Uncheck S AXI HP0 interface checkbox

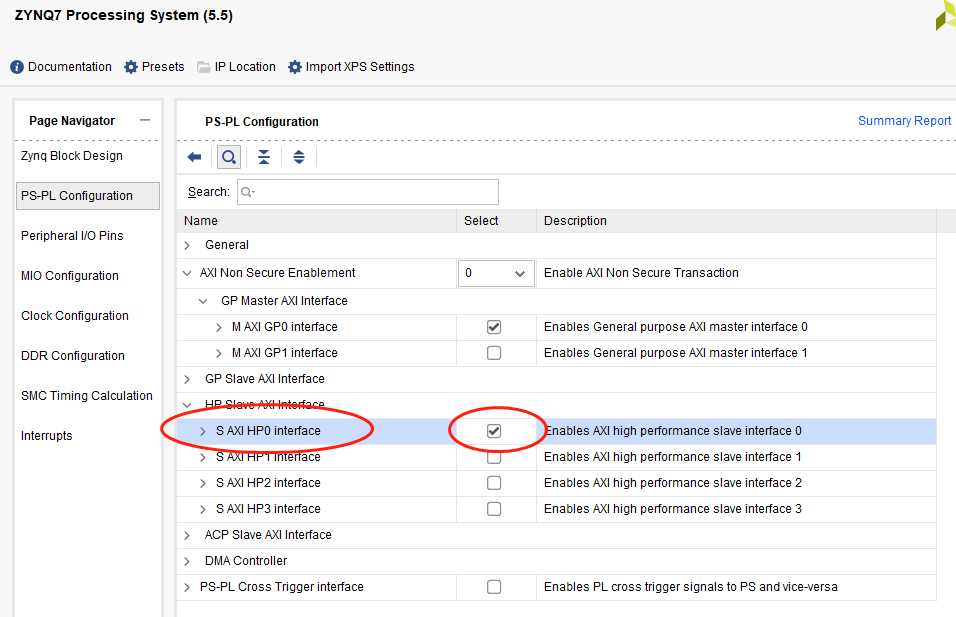[494, 431]
